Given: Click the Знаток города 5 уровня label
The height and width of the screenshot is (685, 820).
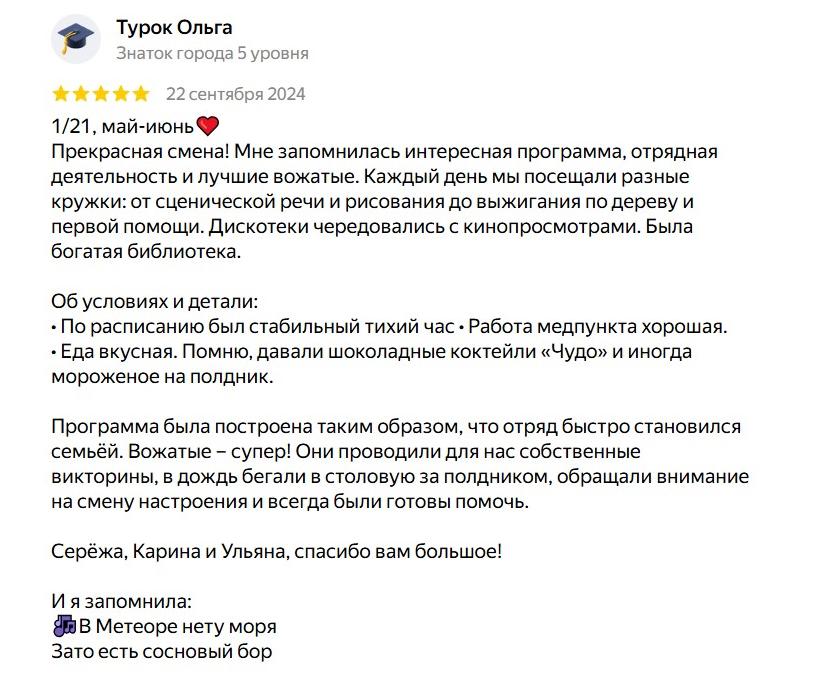Looking at the screenshot, I should pyautogui.click(x=212, y=53).
